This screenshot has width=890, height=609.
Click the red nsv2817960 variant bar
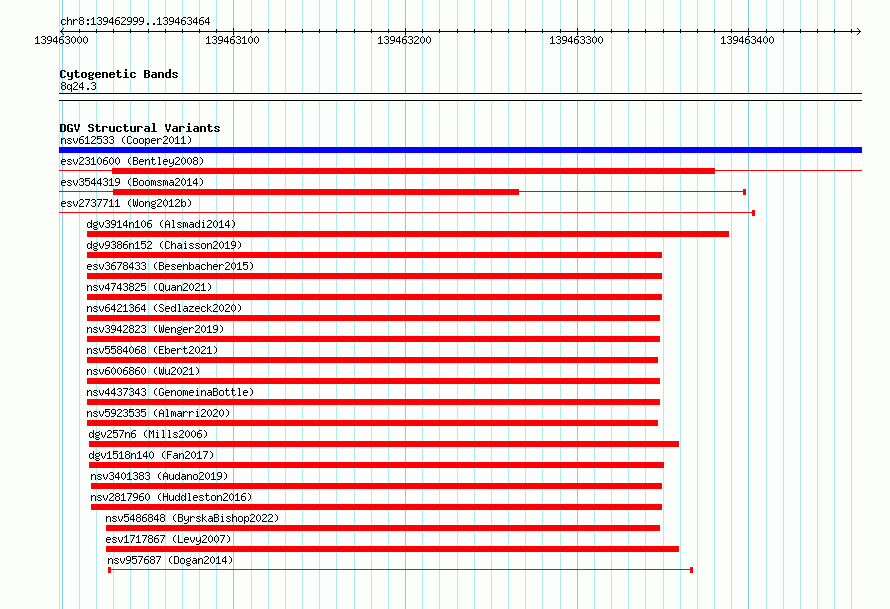376,507
